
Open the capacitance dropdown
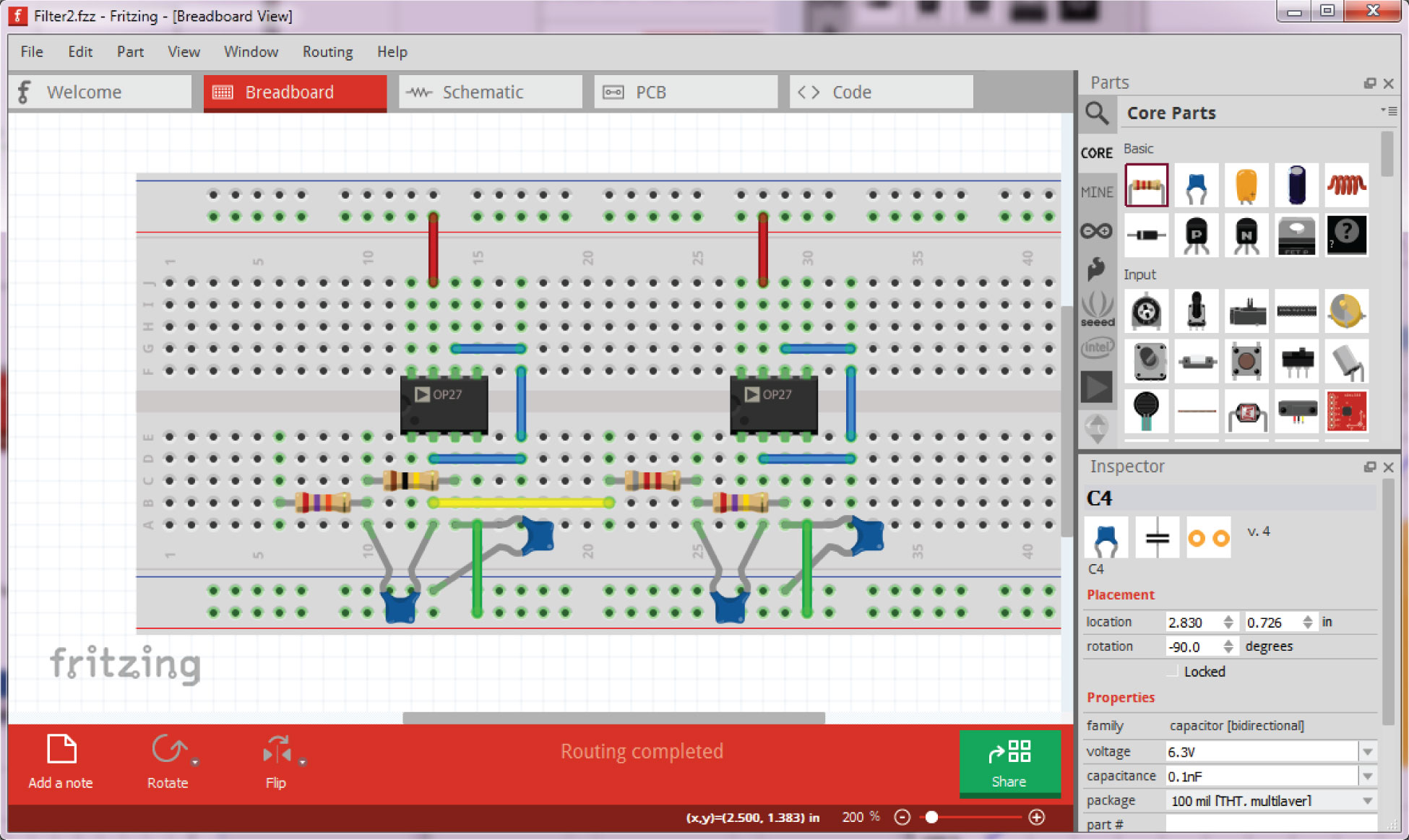[x=1368, y=776]
